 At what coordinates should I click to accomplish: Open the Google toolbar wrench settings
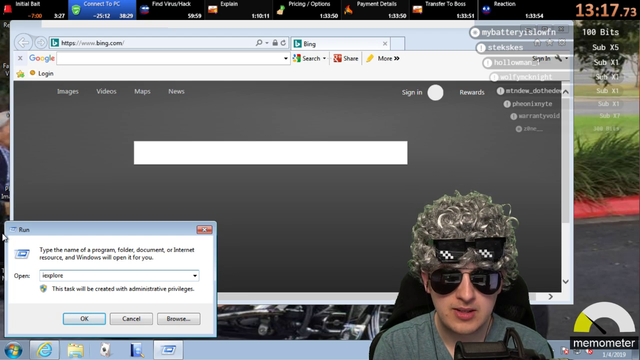(558, 58)
